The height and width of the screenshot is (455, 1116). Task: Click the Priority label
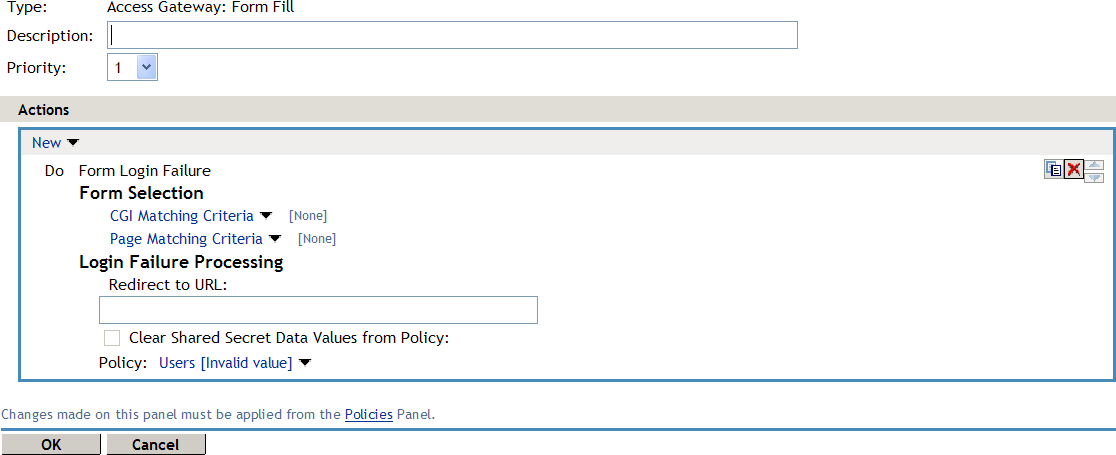point(36,68)
